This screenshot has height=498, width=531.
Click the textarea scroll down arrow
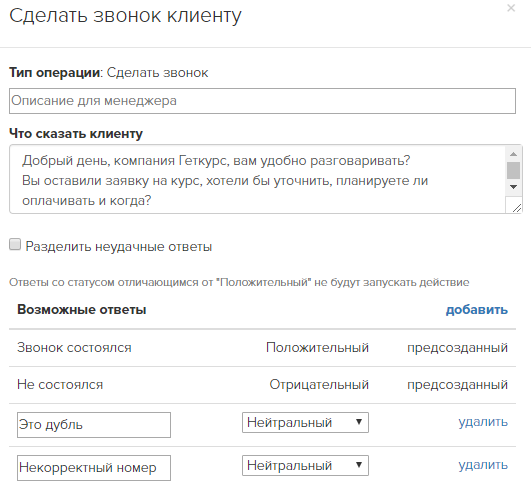click(x=513, y=187)
